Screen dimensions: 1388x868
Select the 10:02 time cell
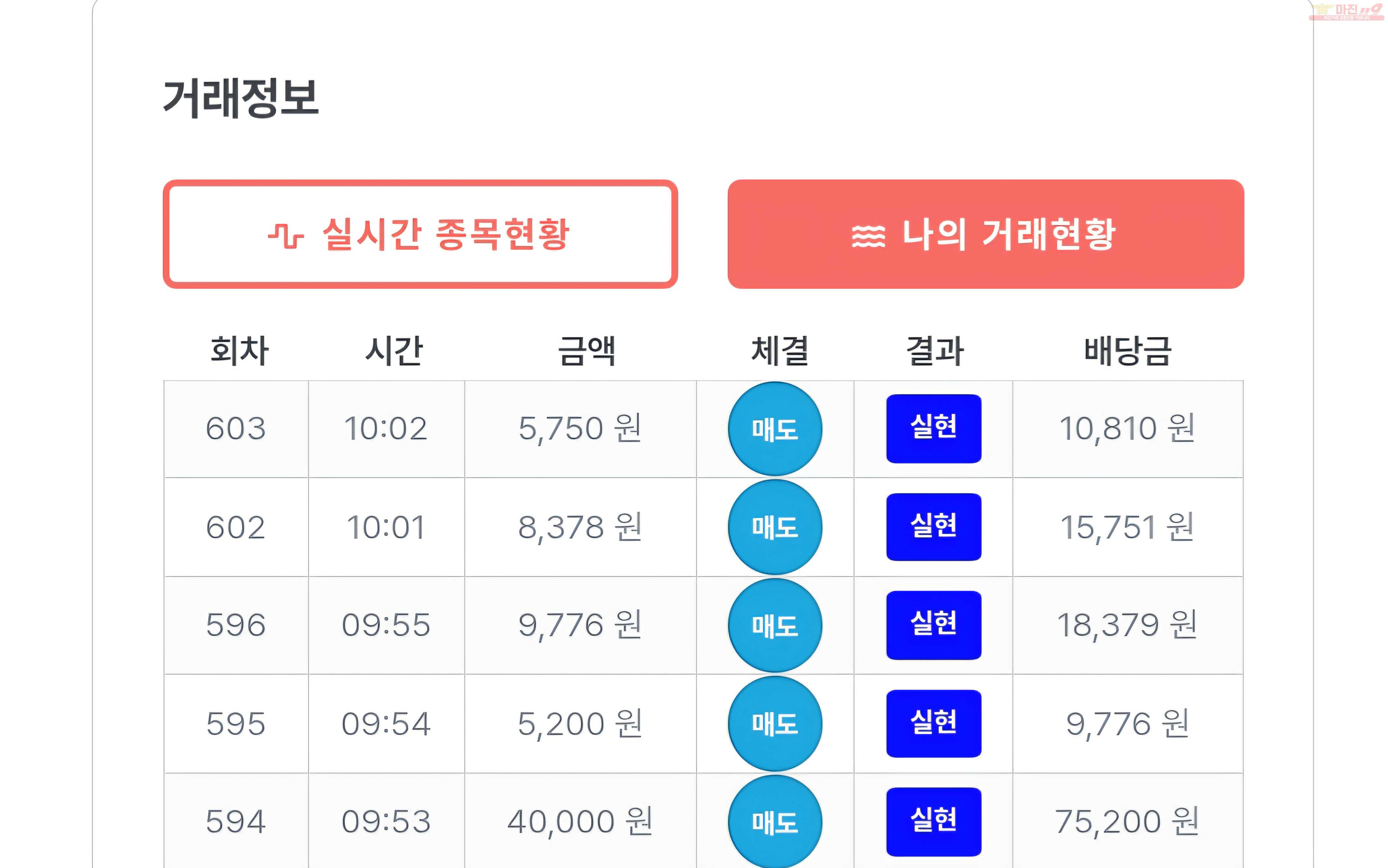pyautogui.click(x=386, y=429)
